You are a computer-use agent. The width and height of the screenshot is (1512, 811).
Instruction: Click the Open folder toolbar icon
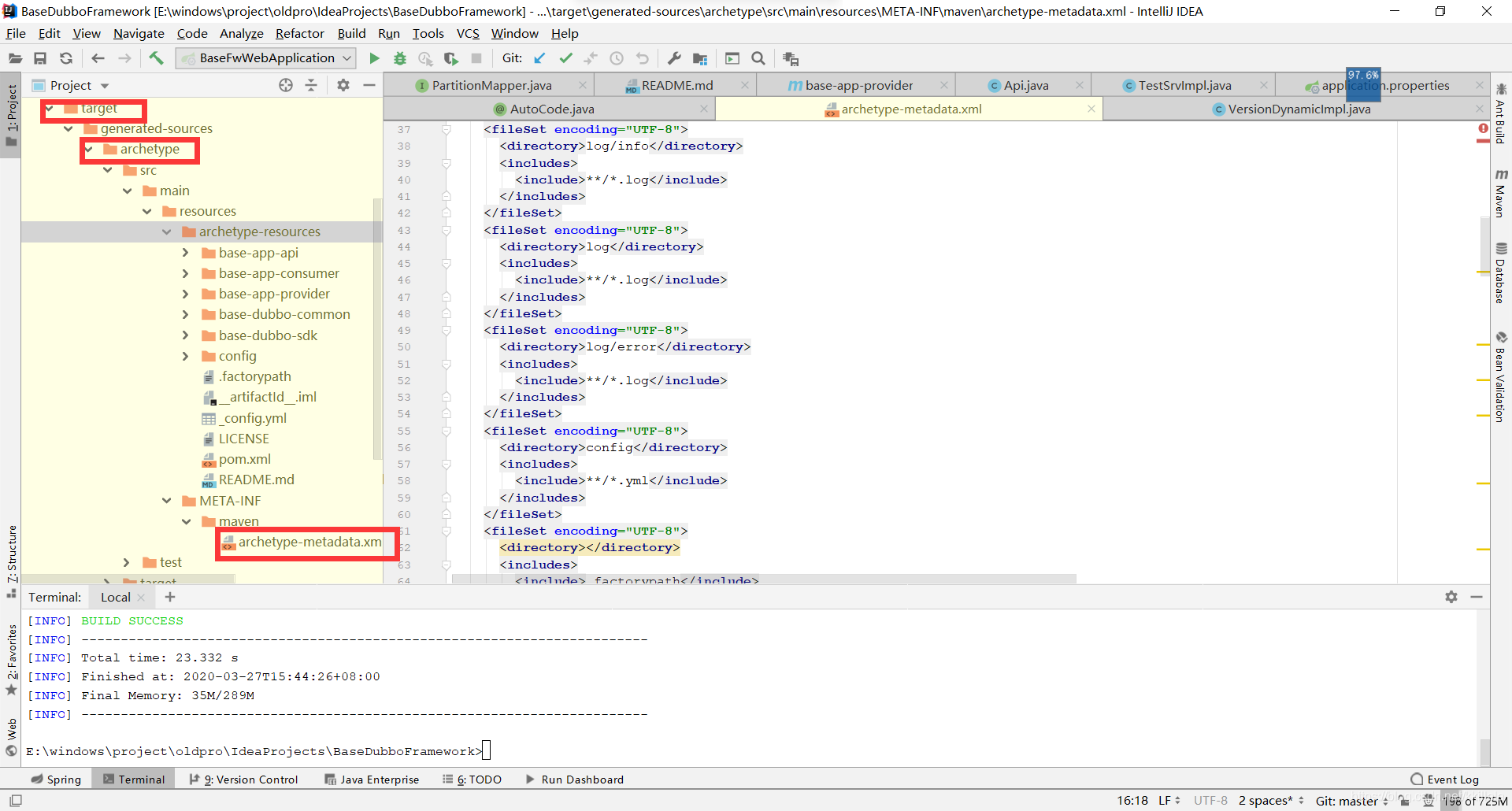[15, 58]
